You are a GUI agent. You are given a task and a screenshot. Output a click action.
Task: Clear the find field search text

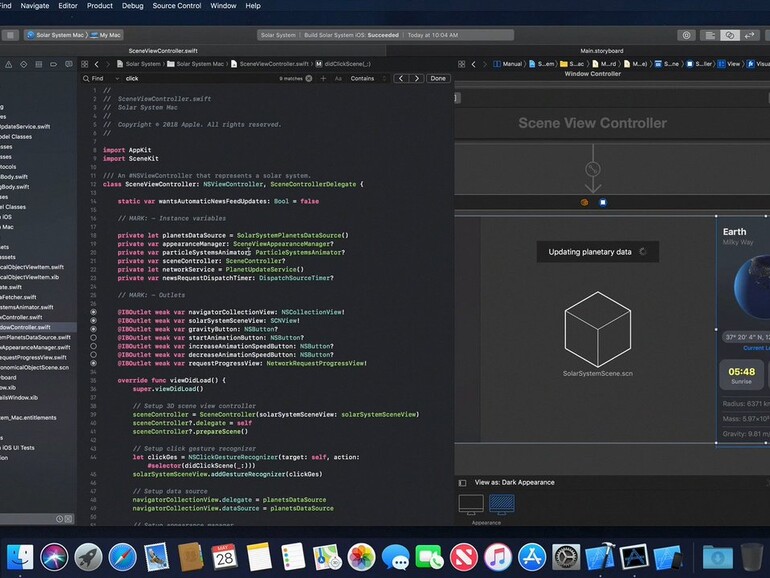[309, 78]
